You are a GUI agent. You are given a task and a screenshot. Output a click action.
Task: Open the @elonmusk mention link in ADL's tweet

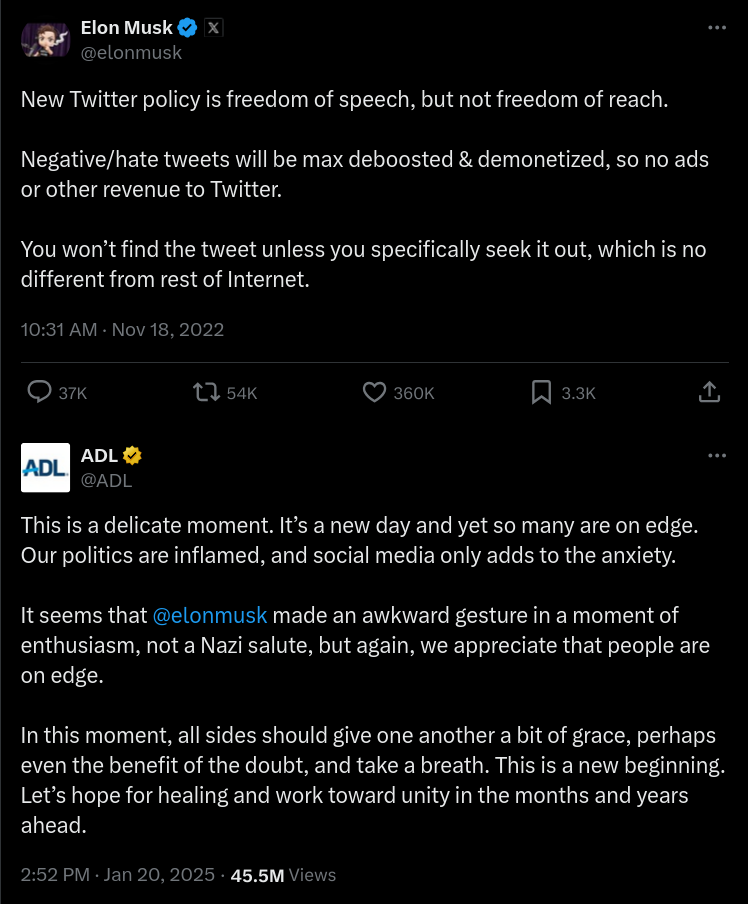pos(210,616)
